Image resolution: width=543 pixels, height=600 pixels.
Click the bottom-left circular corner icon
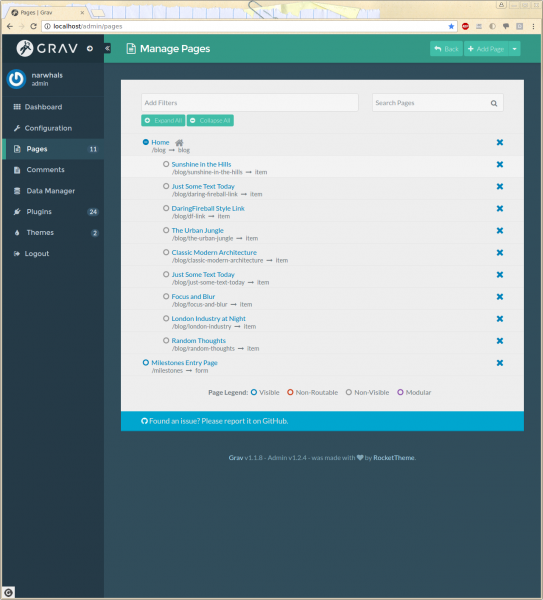[8, 593]
